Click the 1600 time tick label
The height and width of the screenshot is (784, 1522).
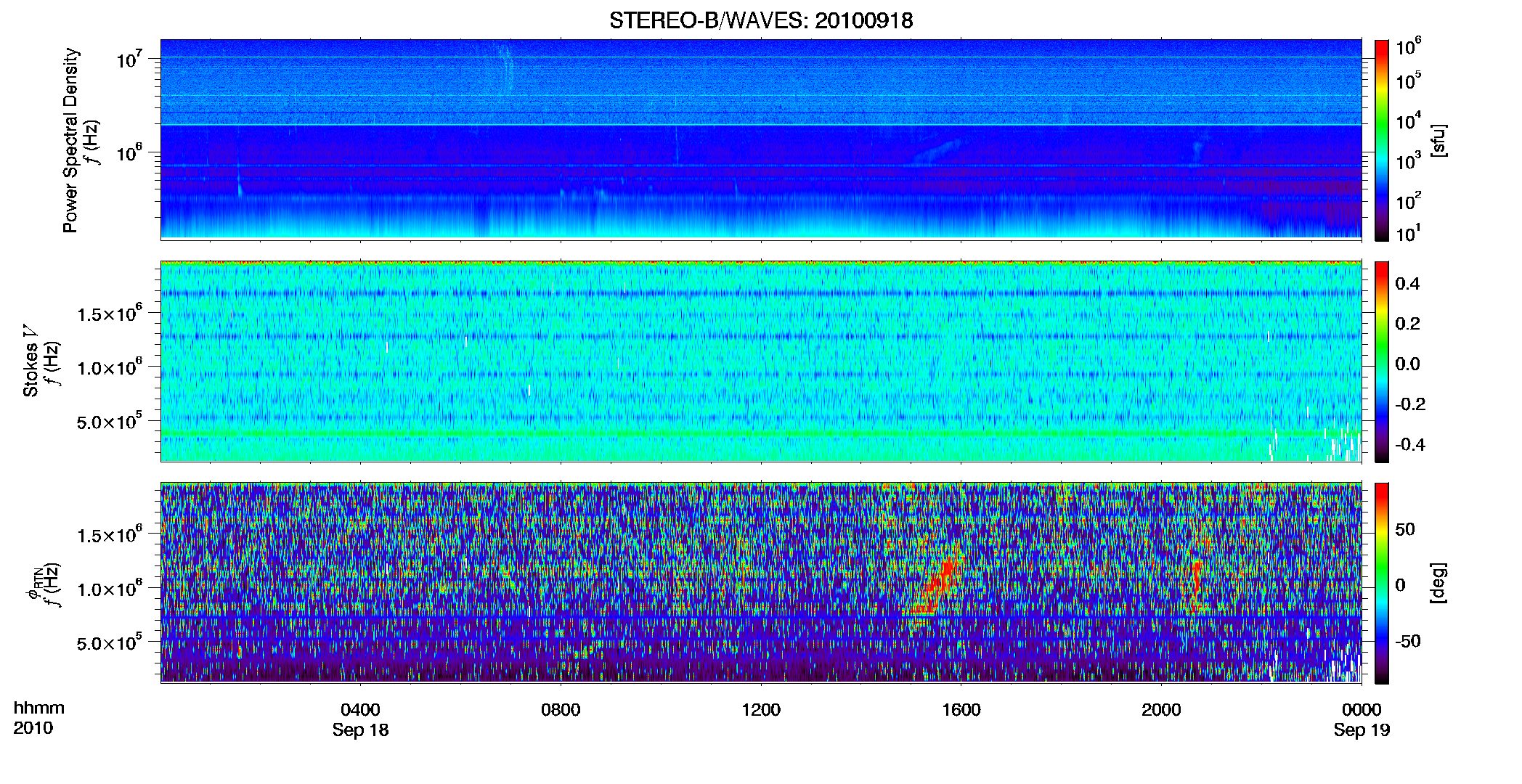click(961, 710)
